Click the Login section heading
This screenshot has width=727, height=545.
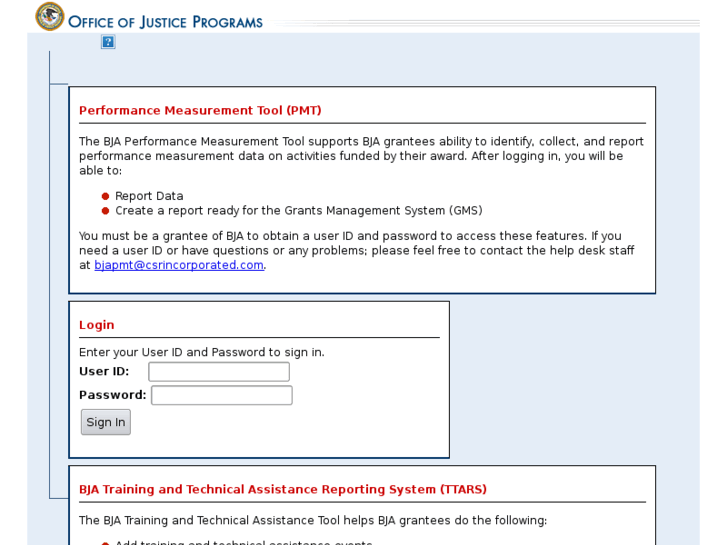[96, 325]
